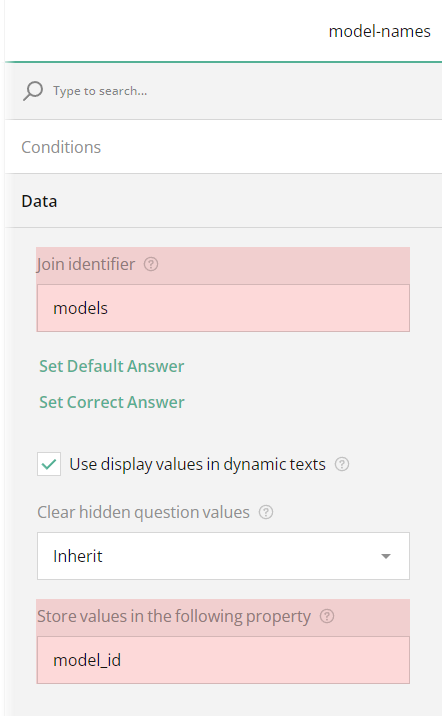Click the Join identifier label

[86, 264]
